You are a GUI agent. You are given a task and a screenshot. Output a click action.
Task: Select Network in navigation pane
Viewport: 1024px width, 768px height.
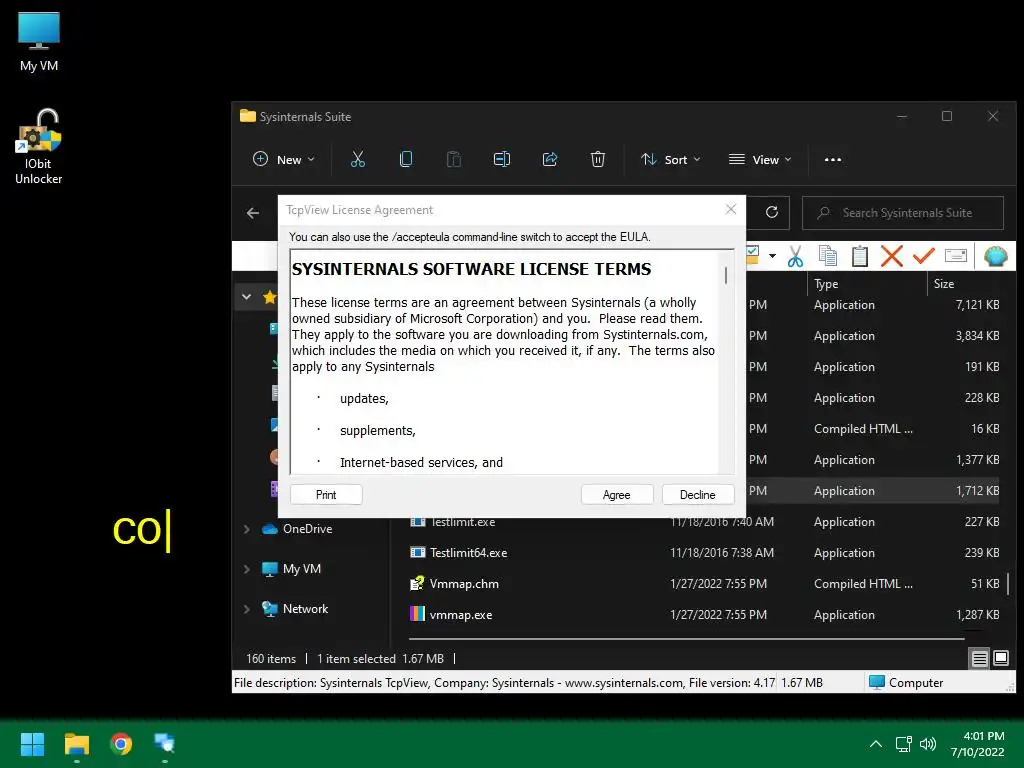tap(305, 609)
